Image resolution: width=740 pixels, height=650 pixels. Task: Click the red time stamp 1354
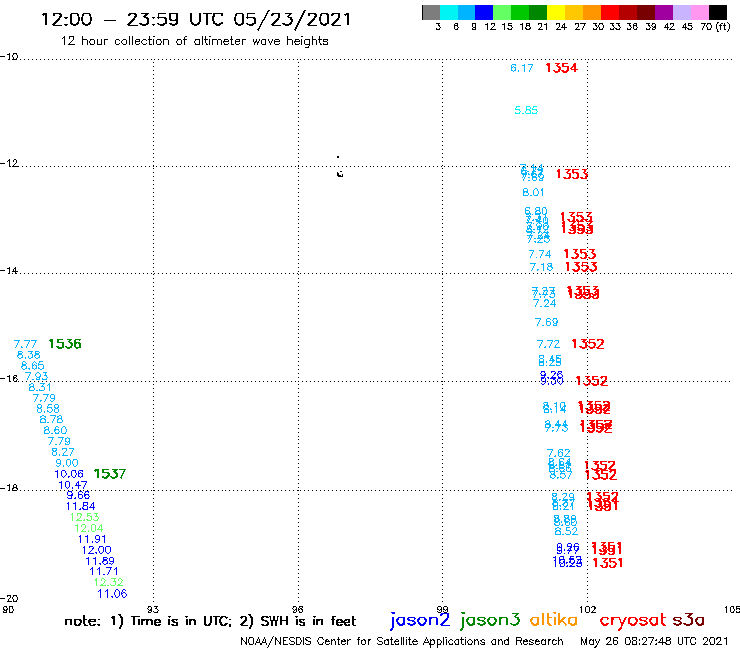[561, 68]
